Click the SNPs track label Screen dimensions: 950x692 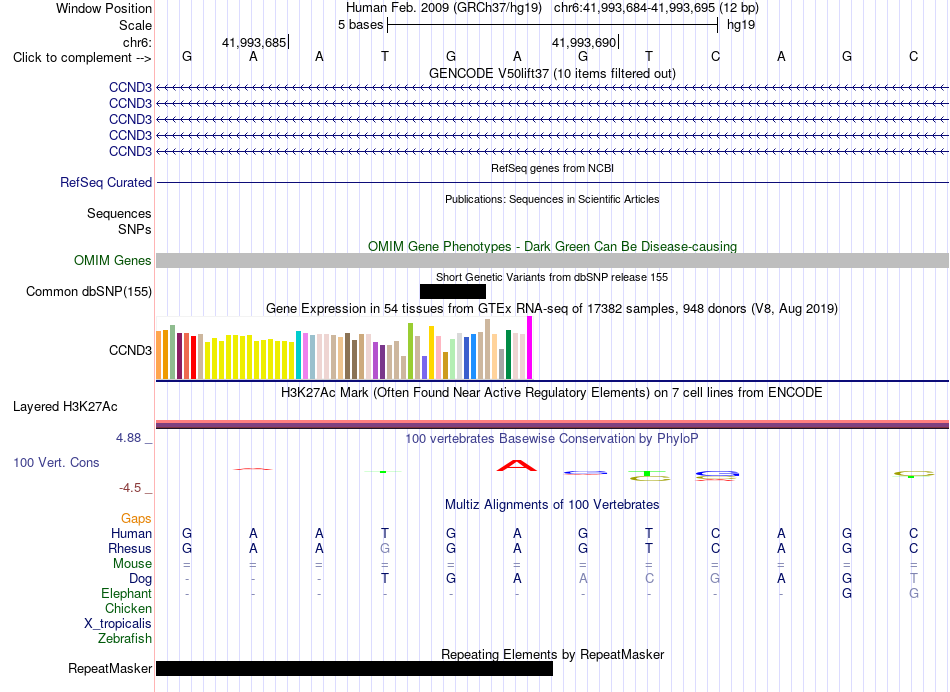tap(135, 229)
